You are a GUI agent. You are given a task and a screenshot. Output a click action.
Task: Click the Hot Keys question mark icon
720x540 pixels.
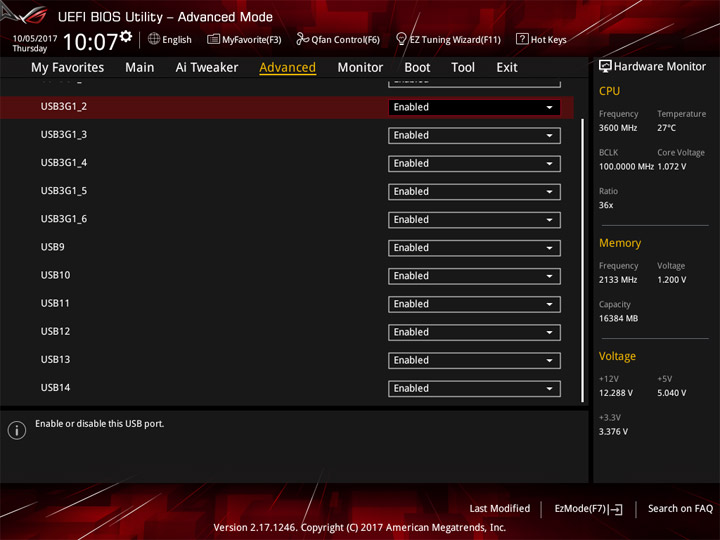tap(522, 39)
